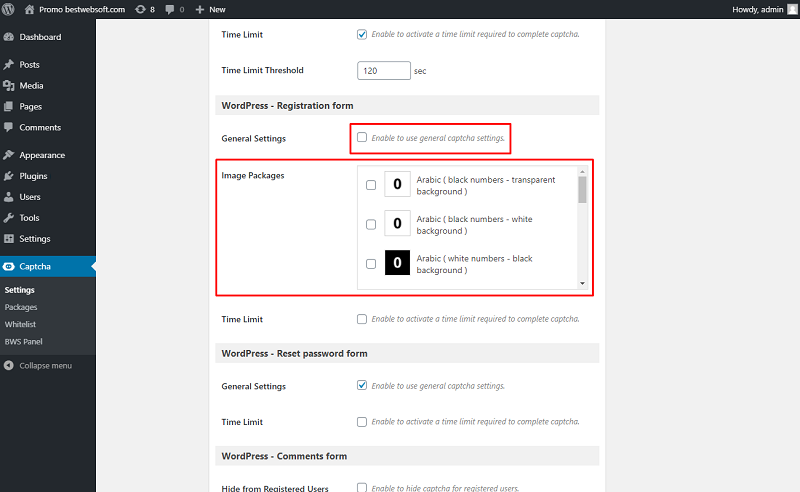Open the updates icon showing 8
This screenshot has width=800, height=492.
tap(140, 9)
